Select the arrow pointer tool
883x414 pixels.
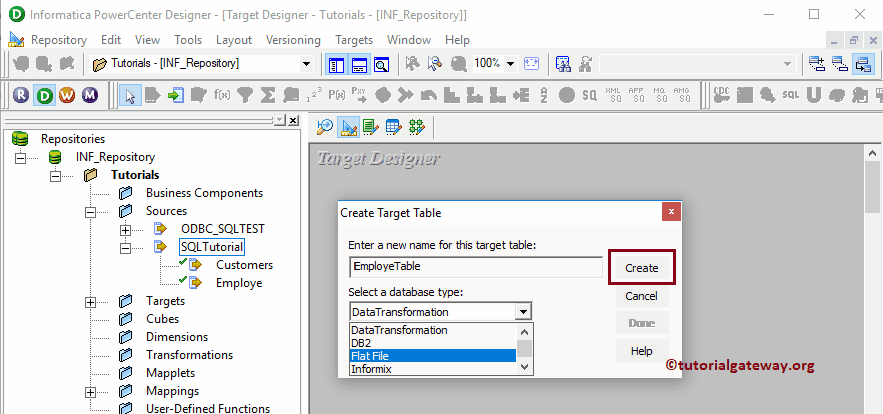(x=131, y=95)
